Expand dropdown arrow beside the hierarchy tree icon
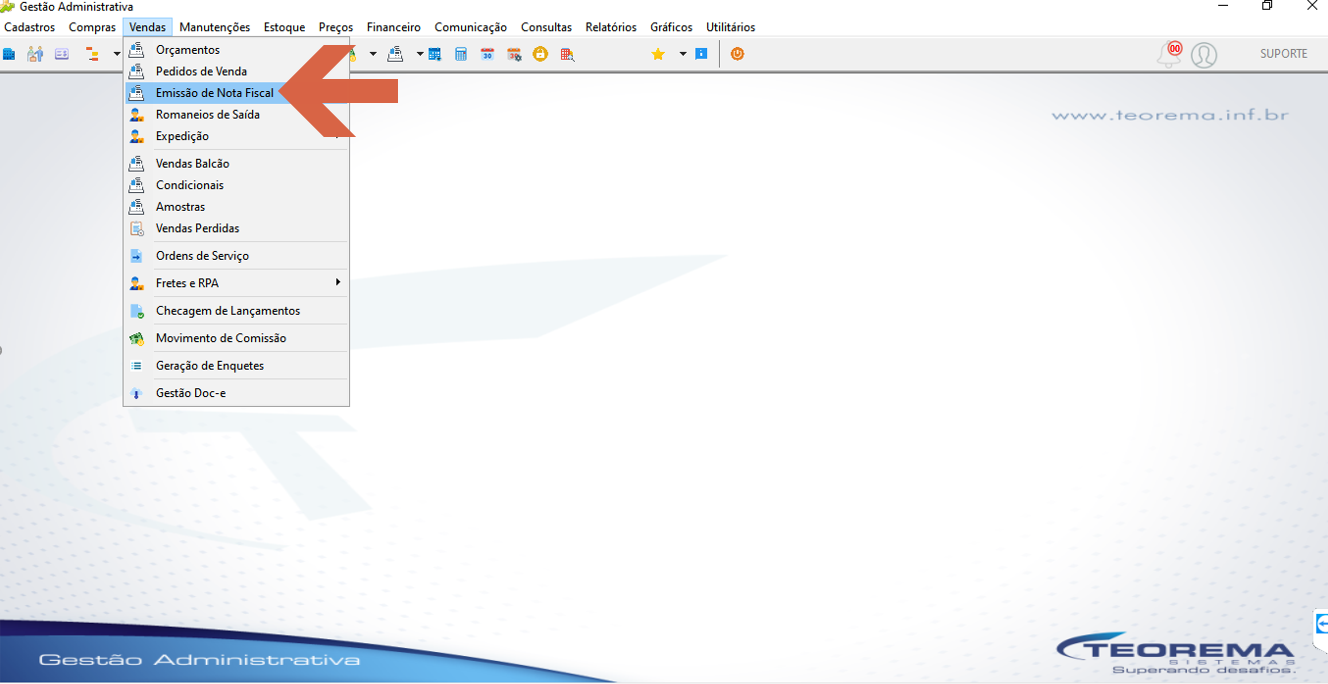 pyautogui.click(x=116, y=54)
